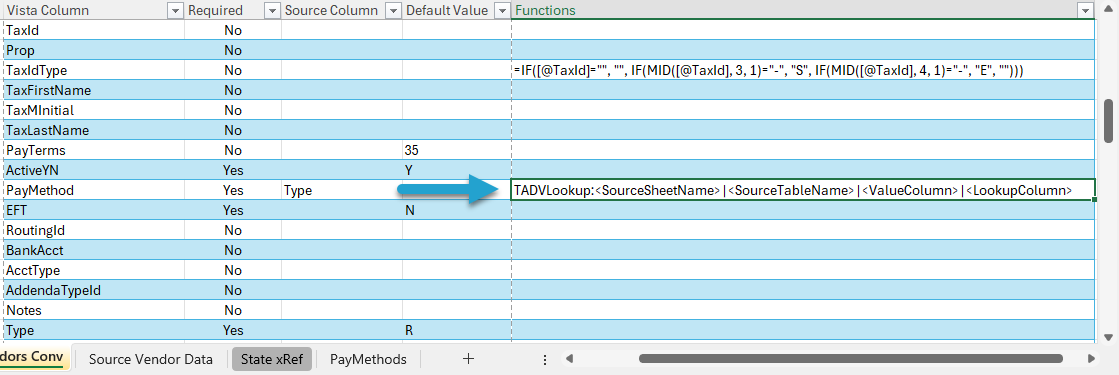Add a new sheet with the plus icon
1119x375 pixels.
(468, 359)
